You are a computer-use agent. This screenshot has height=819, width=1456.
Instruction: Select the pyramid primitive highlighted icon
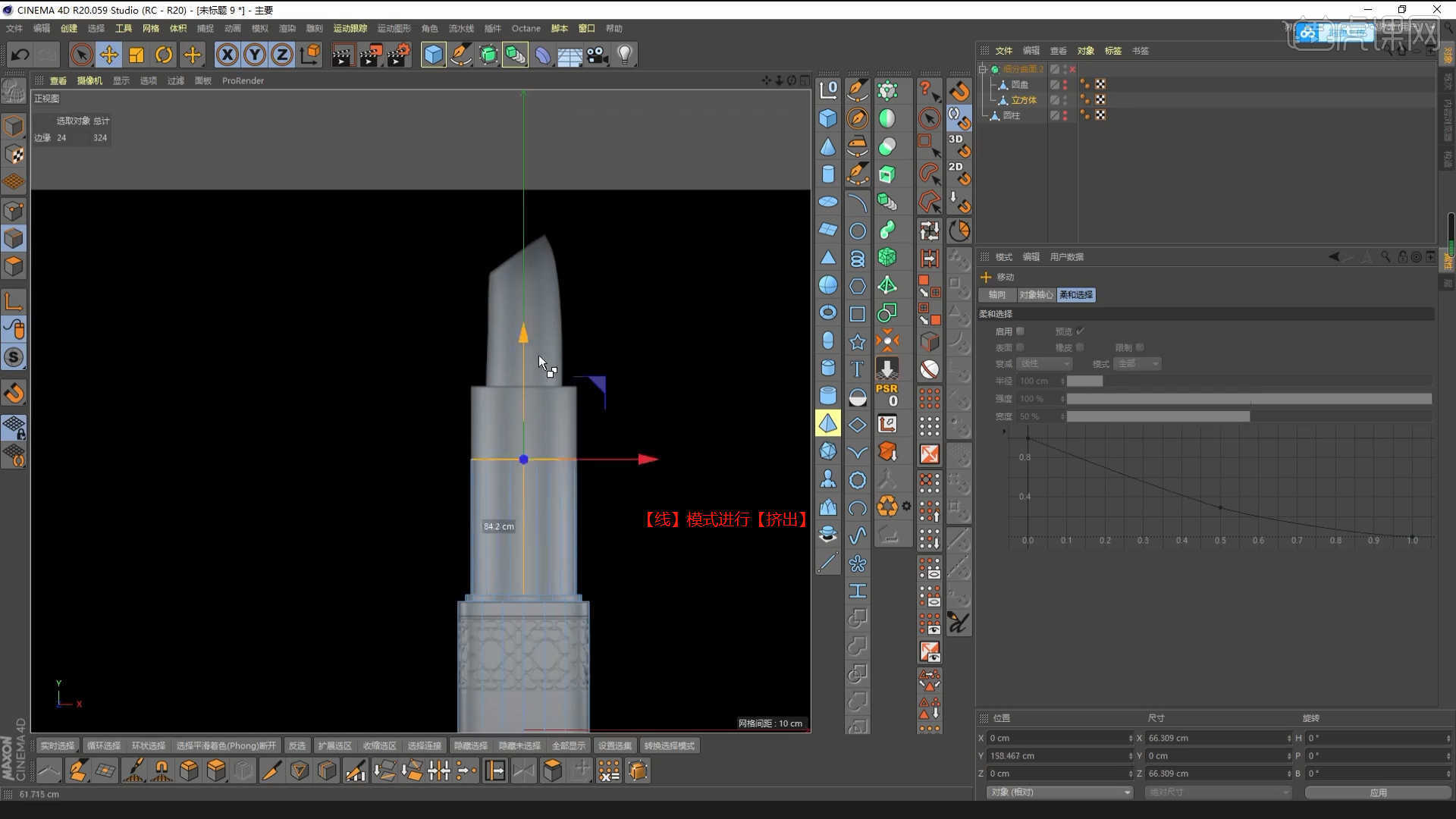pos(828,423)
